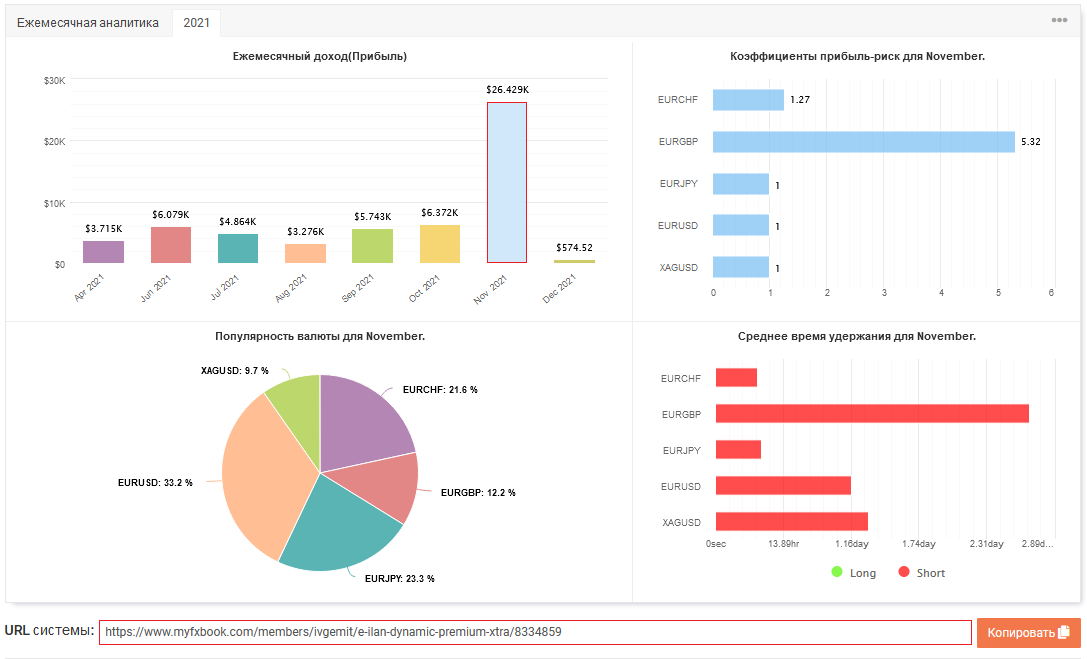Screen dimensions: 1087x659
Task: Toggle the Long legend item
Action: (x=853, y=572)
